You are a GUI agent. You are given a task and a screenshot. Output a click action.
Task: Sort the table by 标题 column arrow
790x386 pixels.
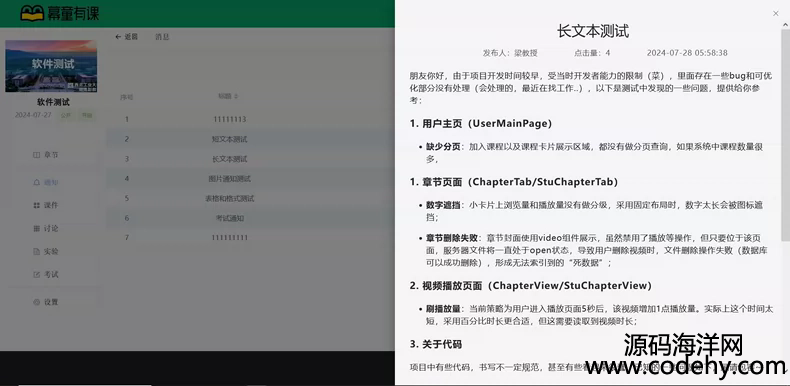[x=236, y=96]
